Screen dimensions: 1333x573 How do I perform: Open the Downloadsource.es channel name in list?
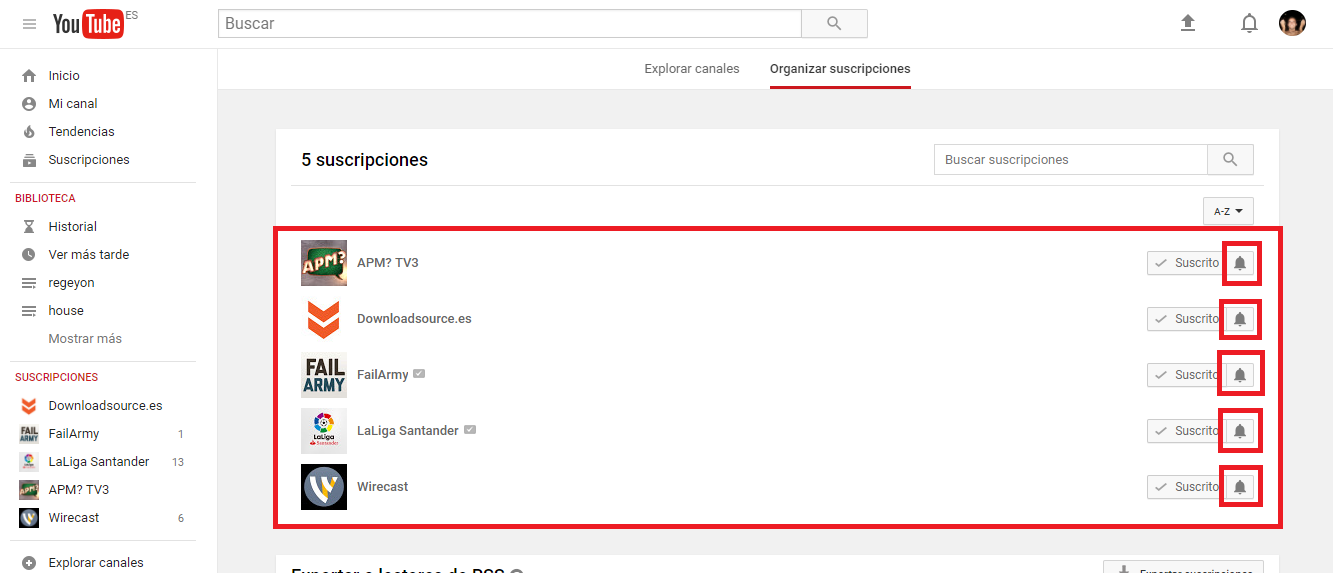pyautogui.click(x=414, y=319)
